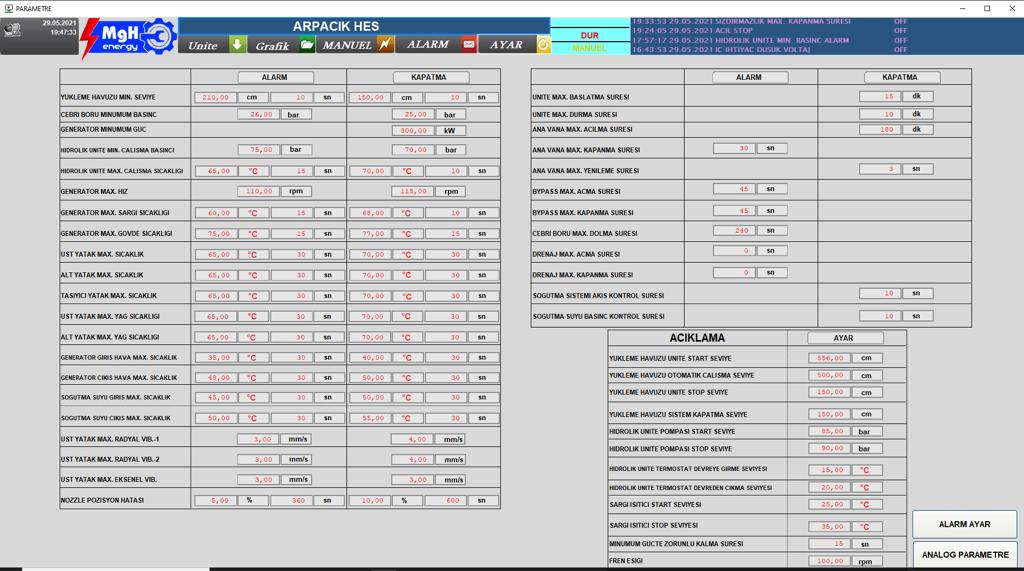Edit the FREN ESIGI rpm value field
The image size is (1024, 571).
point(830,561)
